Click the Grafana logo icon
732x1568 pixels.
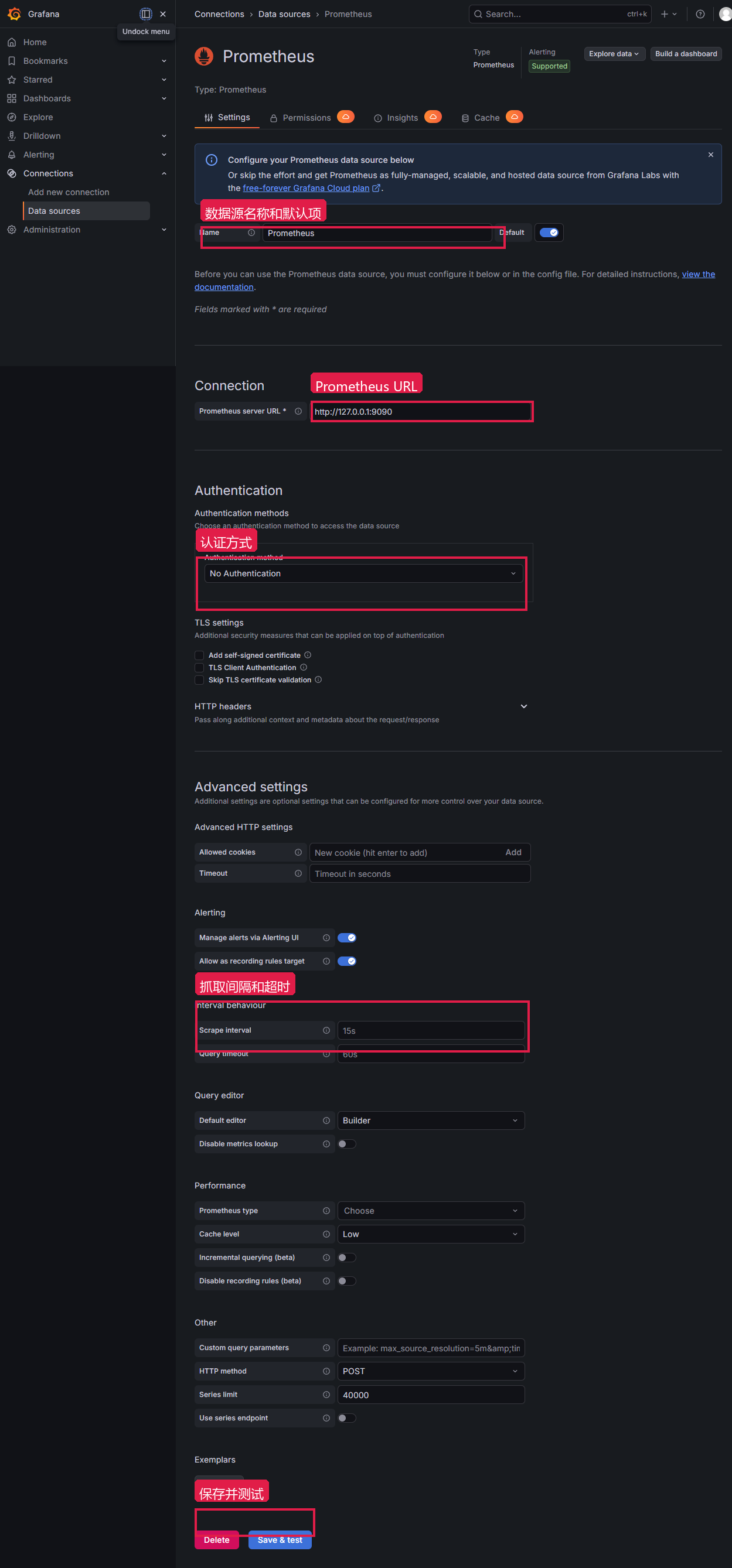[14, 14]
